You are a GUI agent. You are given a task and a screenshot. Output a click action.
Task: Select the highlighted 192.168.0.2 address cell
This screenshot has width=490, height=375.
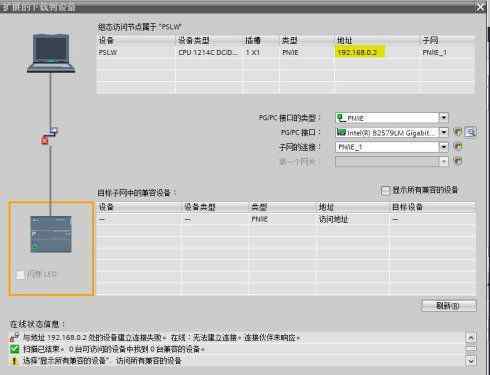click(x=359, y=52)
